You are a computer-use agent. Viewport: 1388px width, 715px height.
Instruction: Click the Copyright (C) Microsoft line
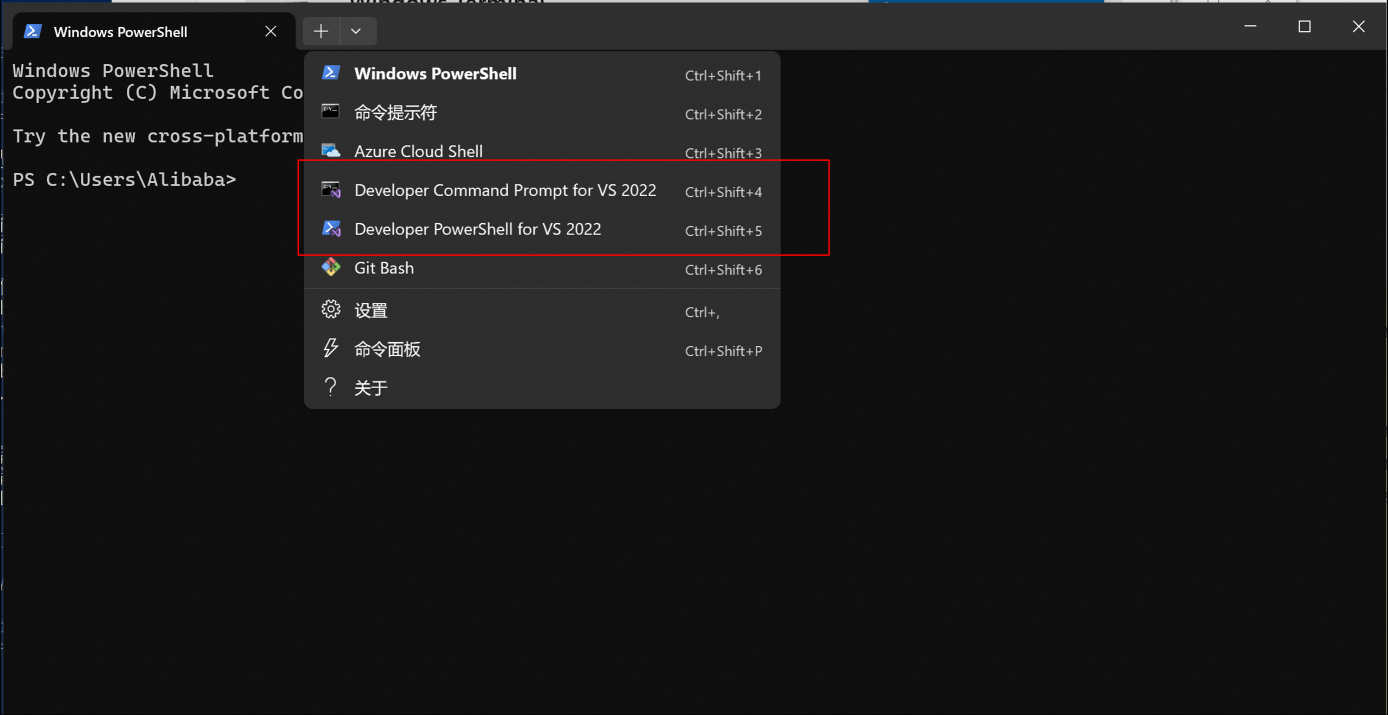point(157,92)
